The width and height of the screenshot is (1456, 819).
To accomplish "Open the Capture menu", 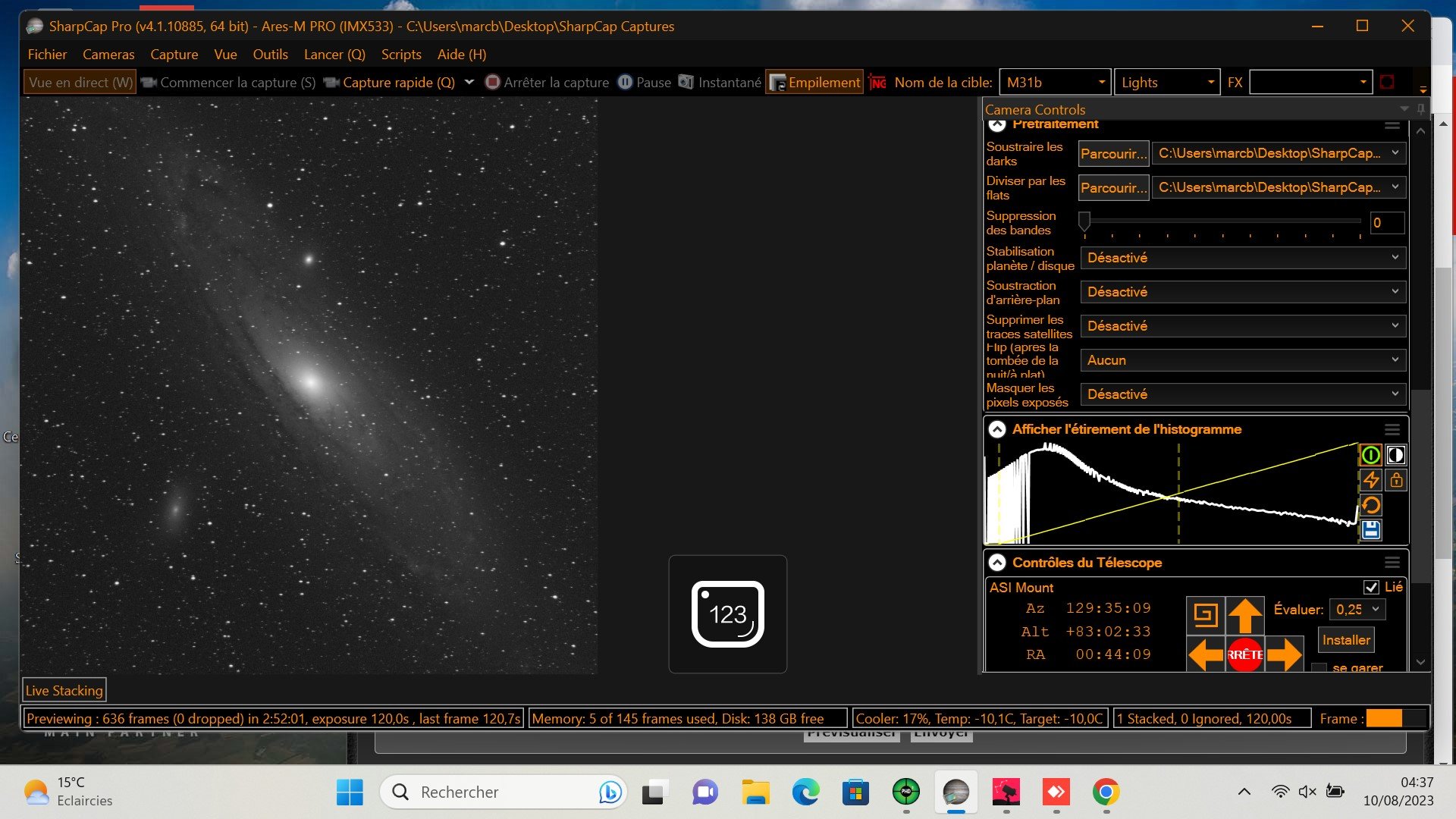I will [174, 55].
